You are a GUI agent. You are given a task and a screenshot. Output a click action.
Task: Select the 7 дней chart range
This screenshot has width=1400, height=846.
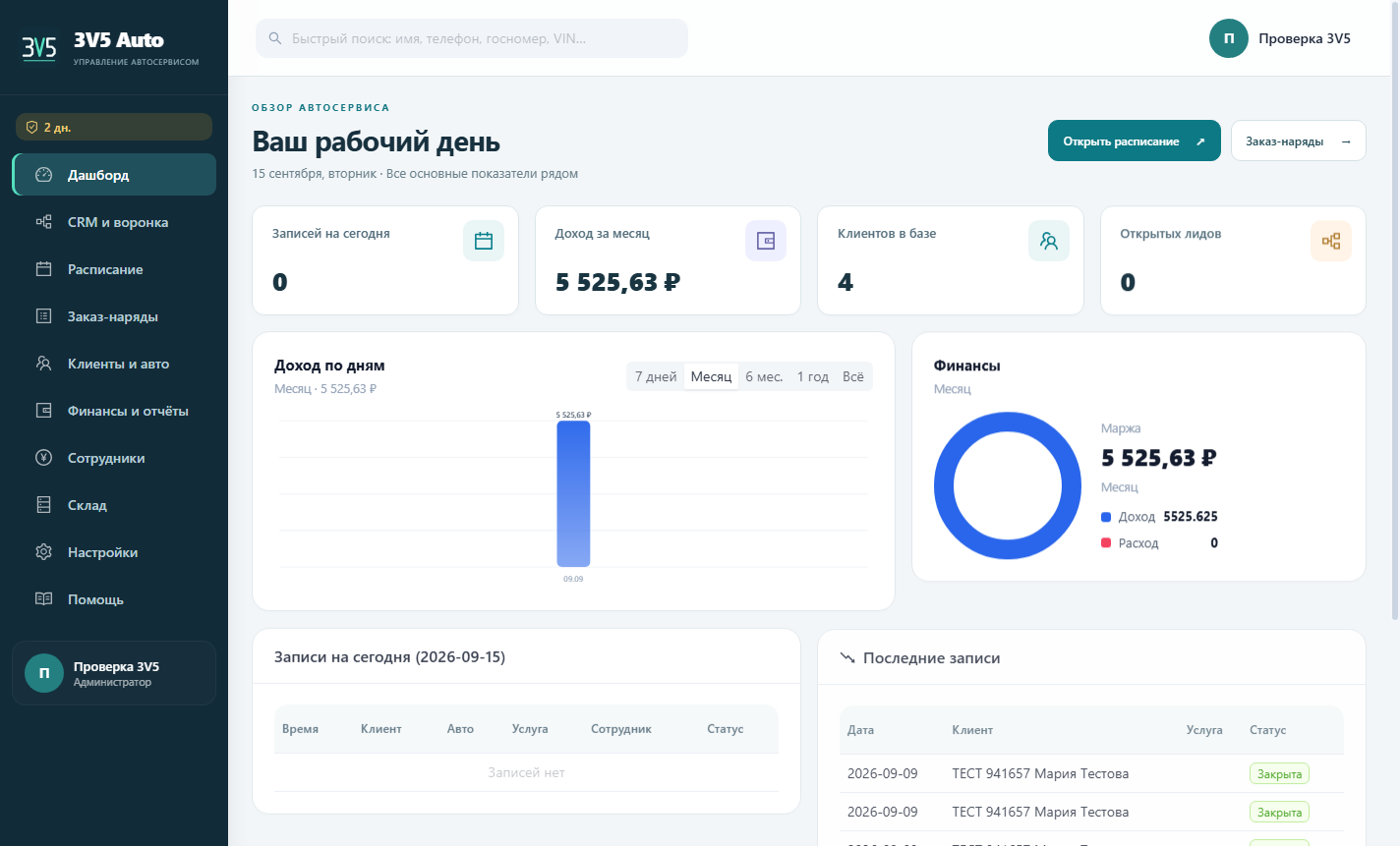pos(656,376)
